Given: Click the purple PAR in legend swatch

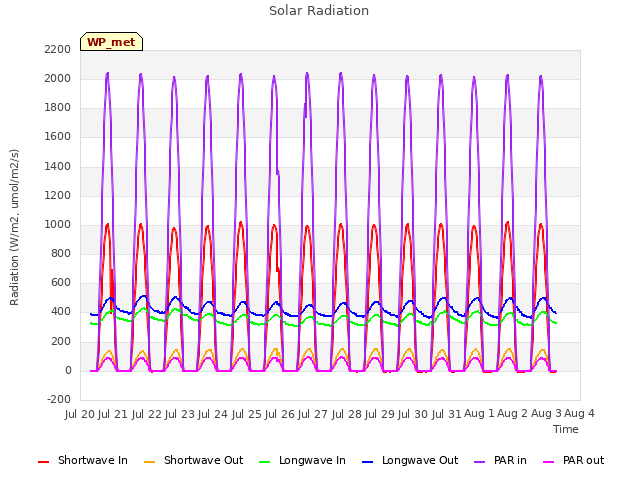Looking at the screenshot, I should 480,462.
